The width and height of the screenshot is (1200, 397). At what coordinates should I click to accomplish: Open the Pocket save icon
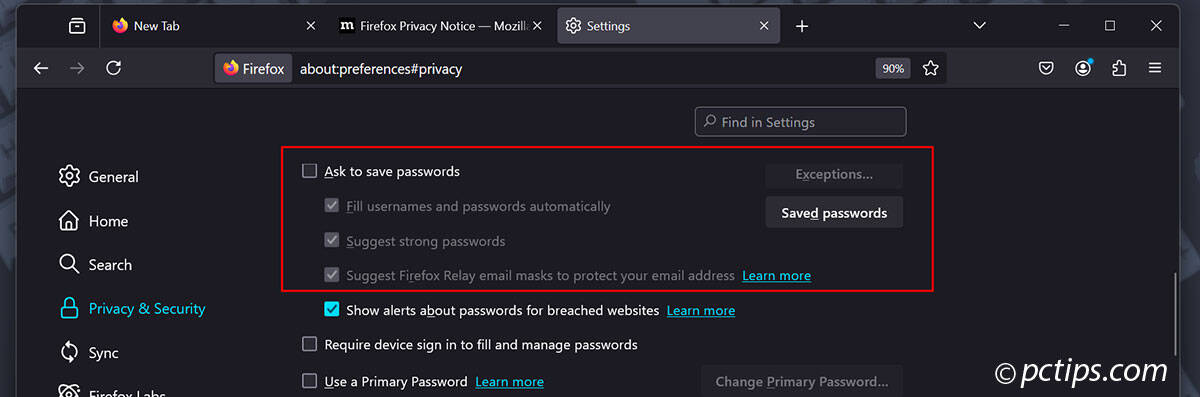(1046, 68)
